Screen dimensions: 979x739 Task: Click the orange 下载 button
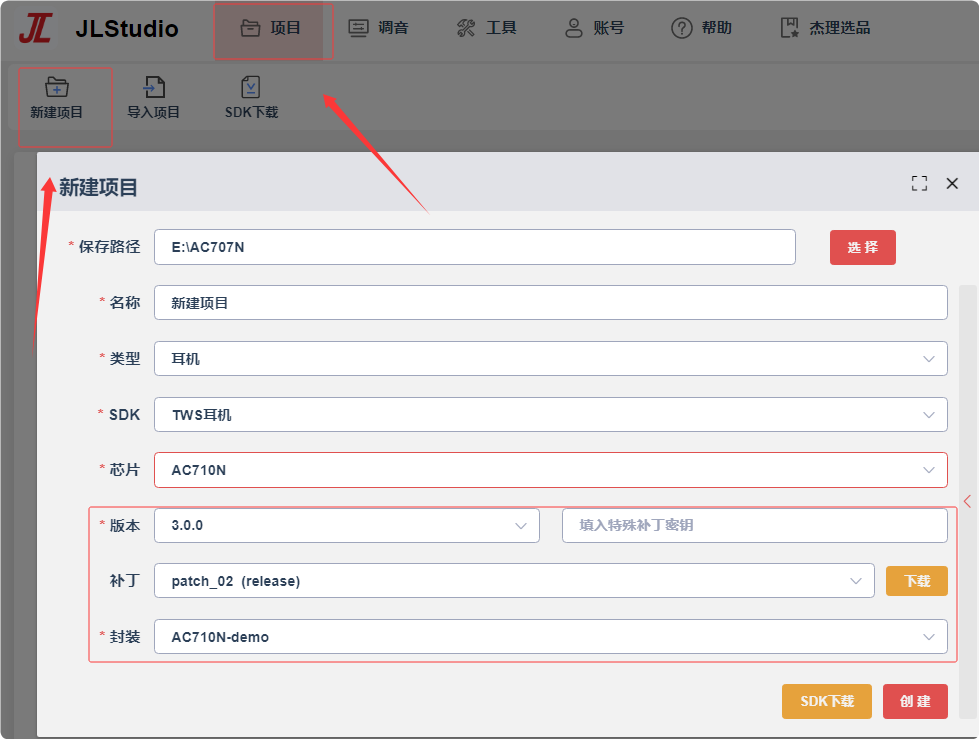tap(917, 581)
